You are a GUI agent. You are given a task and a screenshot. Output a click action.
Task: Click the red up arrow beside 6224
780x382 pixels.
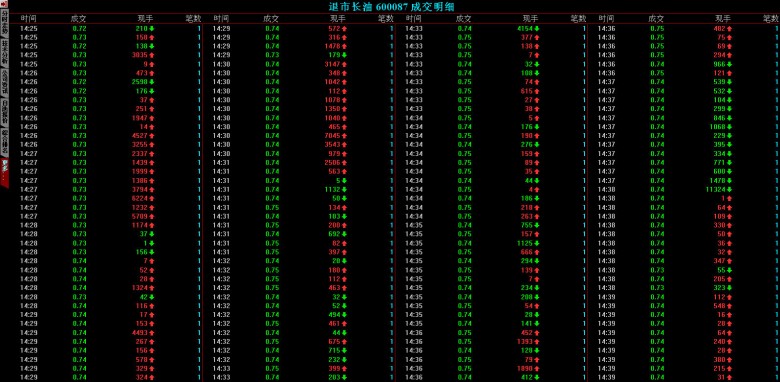(x=151, y=198)
